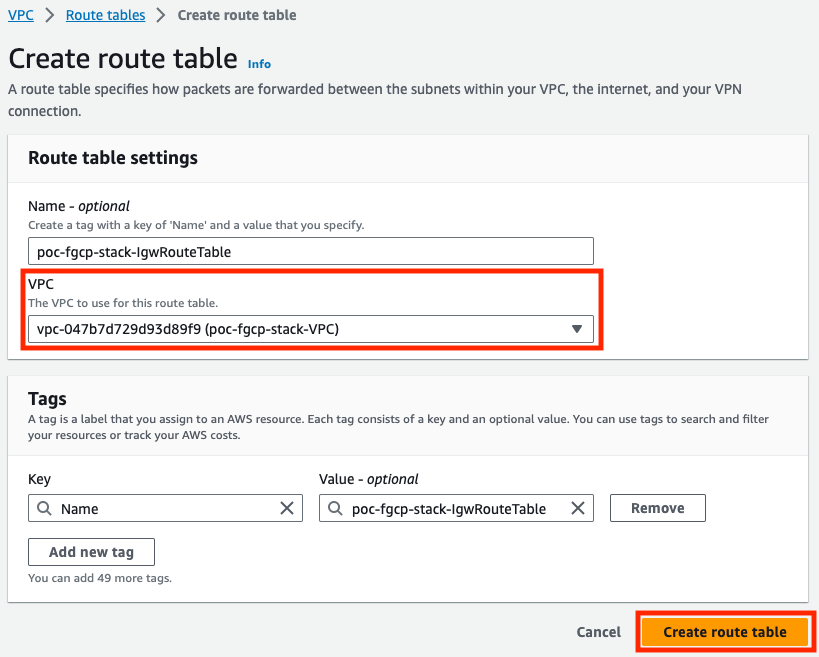This screenshot has height=657, width=819.
Task: Click the Create route table breadcrumb text
Action: coord(237,15)
